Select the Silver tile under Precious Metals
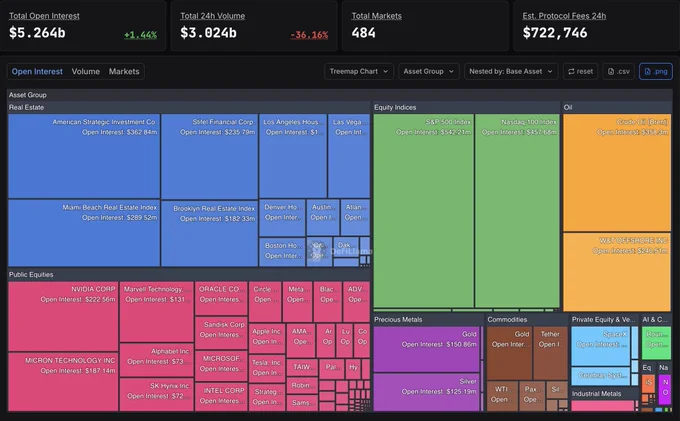The width and height of the screenshot is (680, 421). (x=427, y=392)
